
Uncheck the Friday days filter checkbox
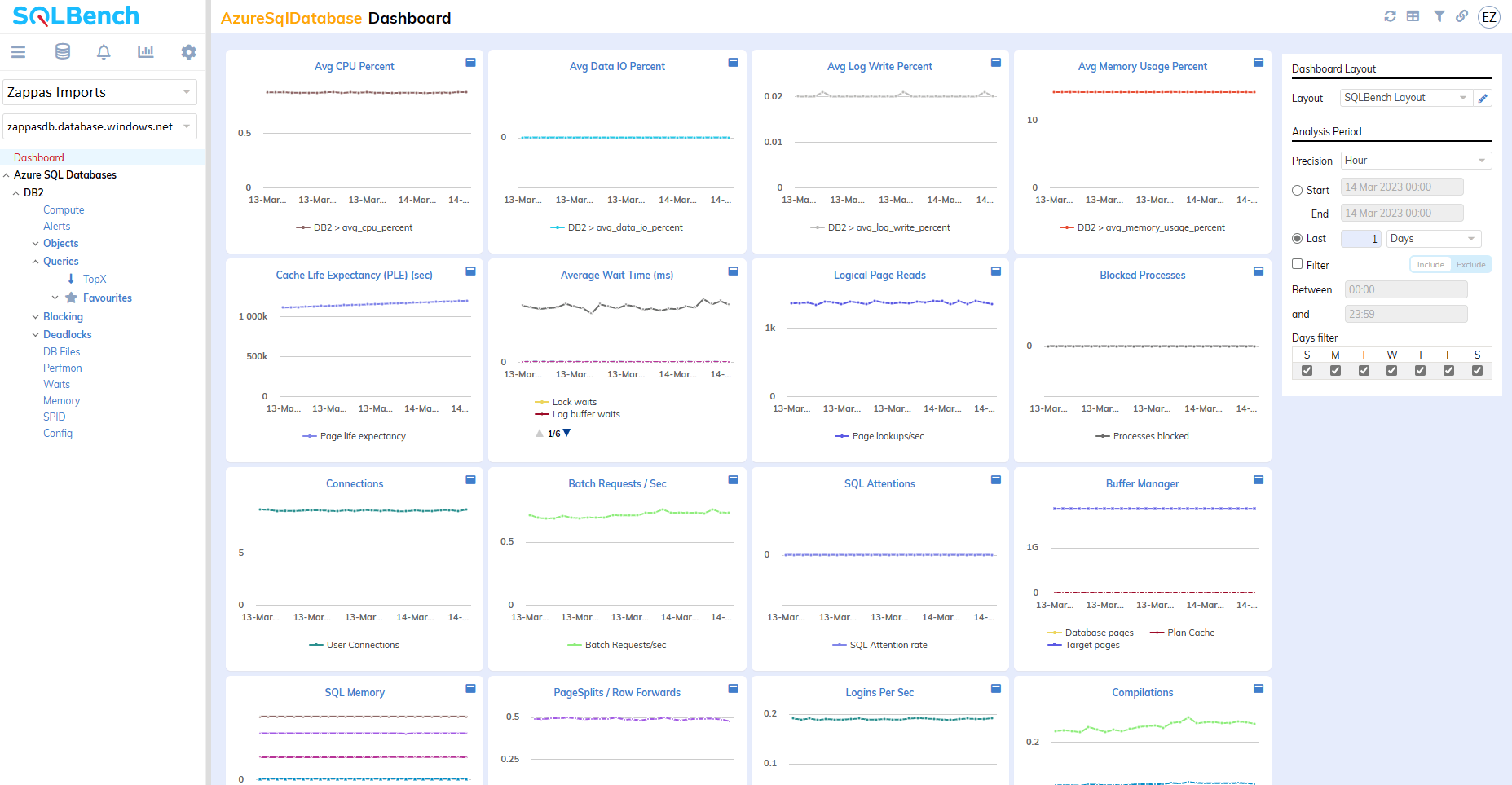click(1448, 371)
